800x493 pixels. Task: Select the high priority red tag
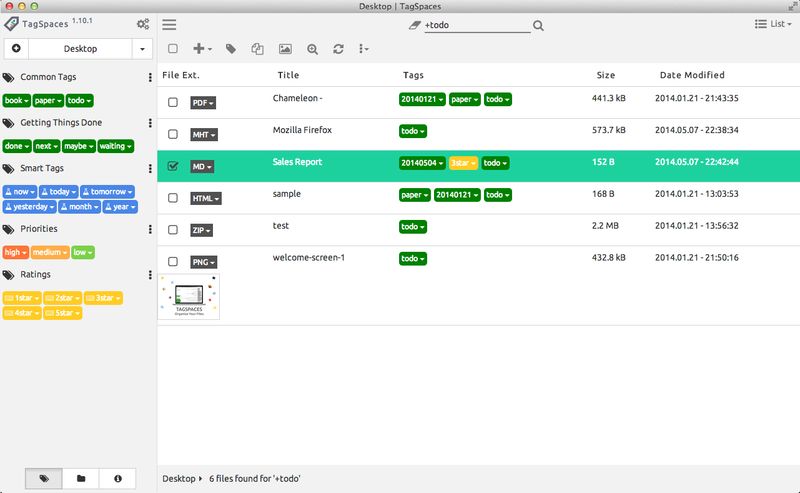click(x=15, y=252)
